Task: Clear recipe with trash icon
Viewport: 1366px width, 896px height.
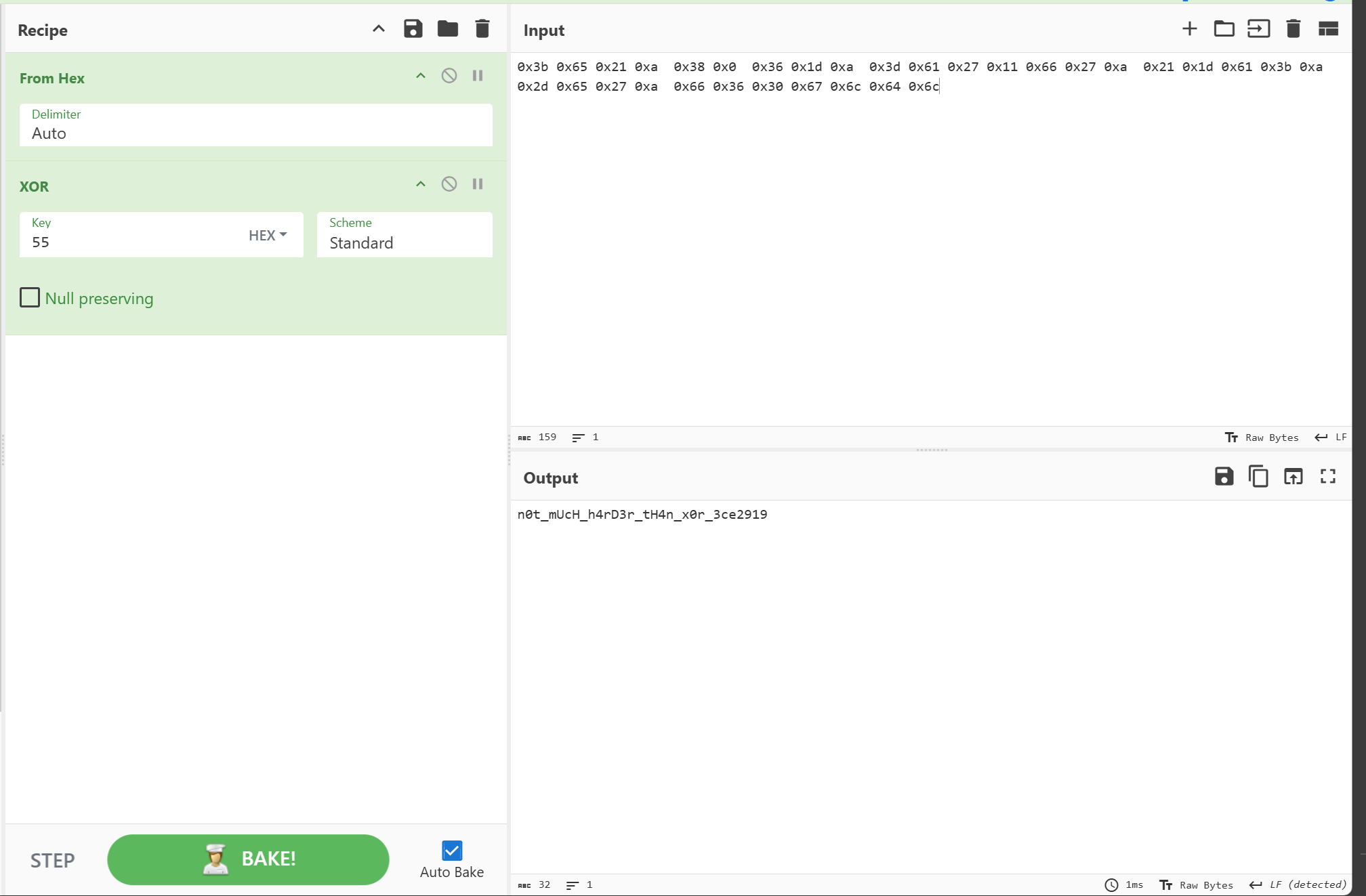Action: pos(482,29)
